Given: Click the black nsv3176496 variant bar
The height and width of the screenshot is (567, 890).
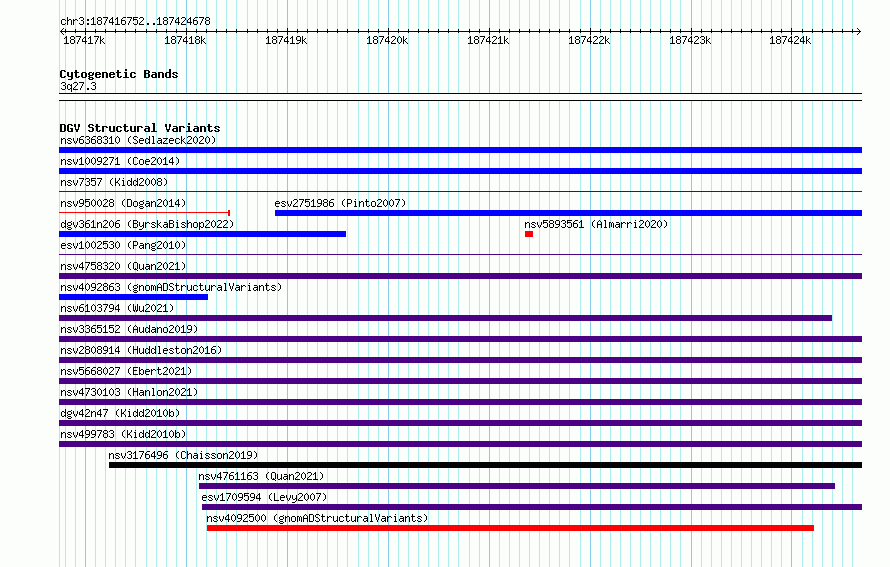Looking at the screenshot, I should (485, 465).
